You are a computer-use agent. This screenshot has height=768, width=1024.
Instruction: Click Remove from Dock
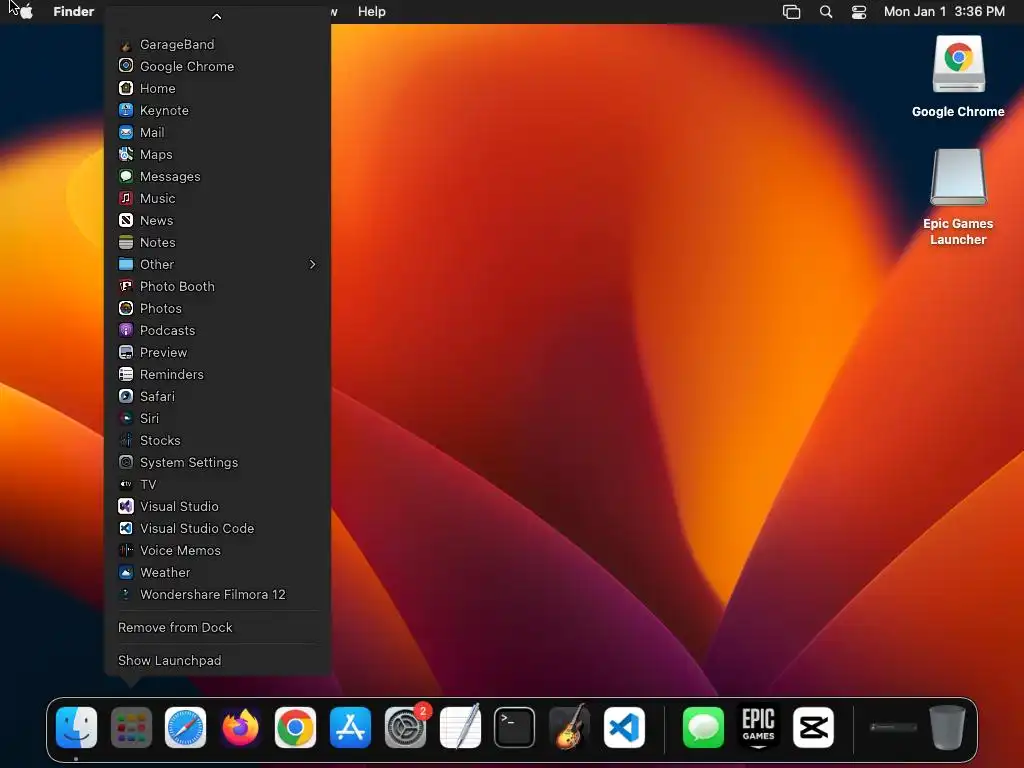point(217,628)
